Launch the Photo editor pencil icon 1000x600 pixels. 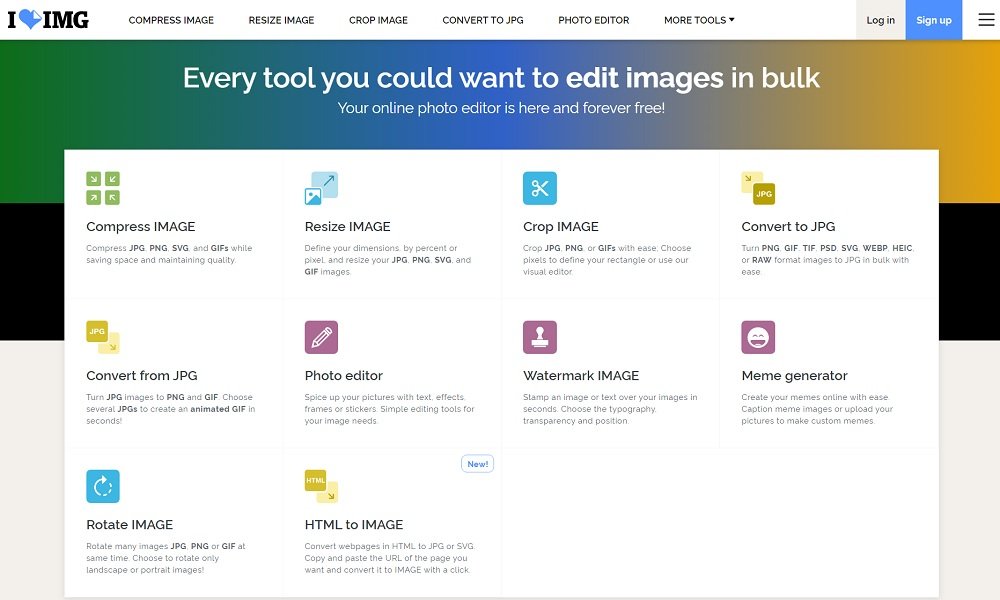point(321,337)
